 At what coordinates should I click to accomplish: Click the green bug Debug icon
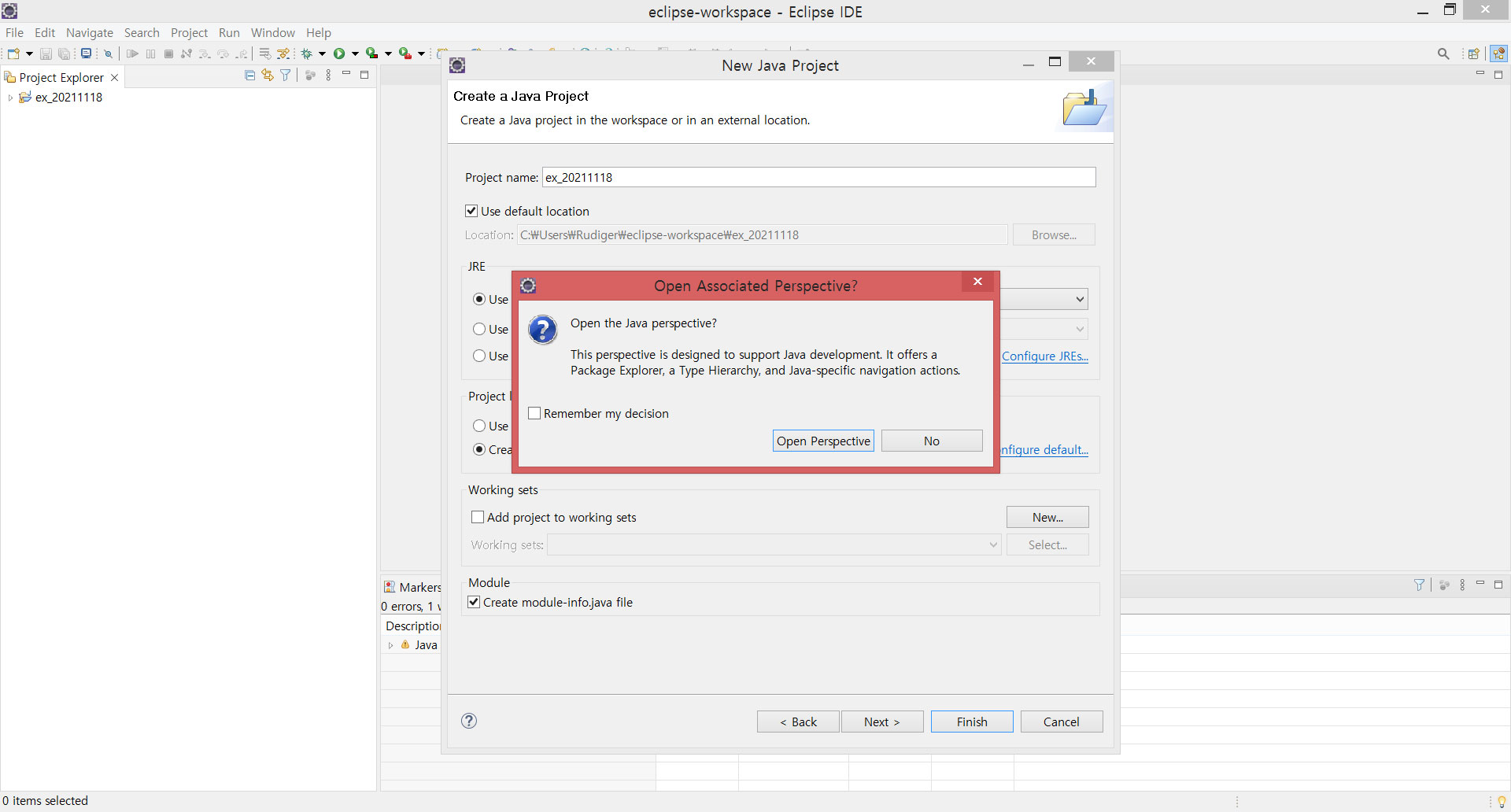(307, 54)
